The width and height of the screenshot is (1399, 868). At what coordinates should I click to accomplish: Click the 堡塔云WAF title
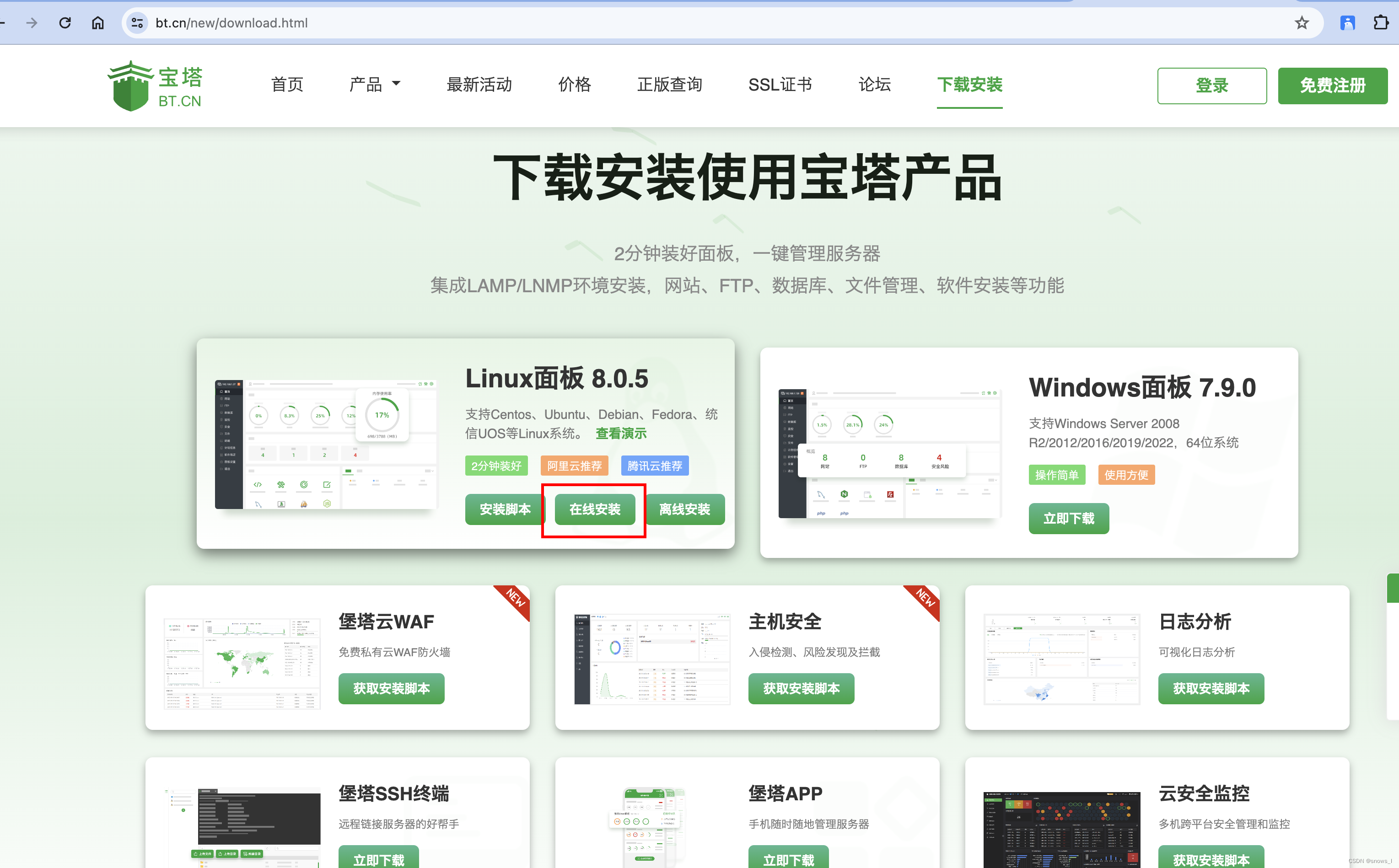386,622
